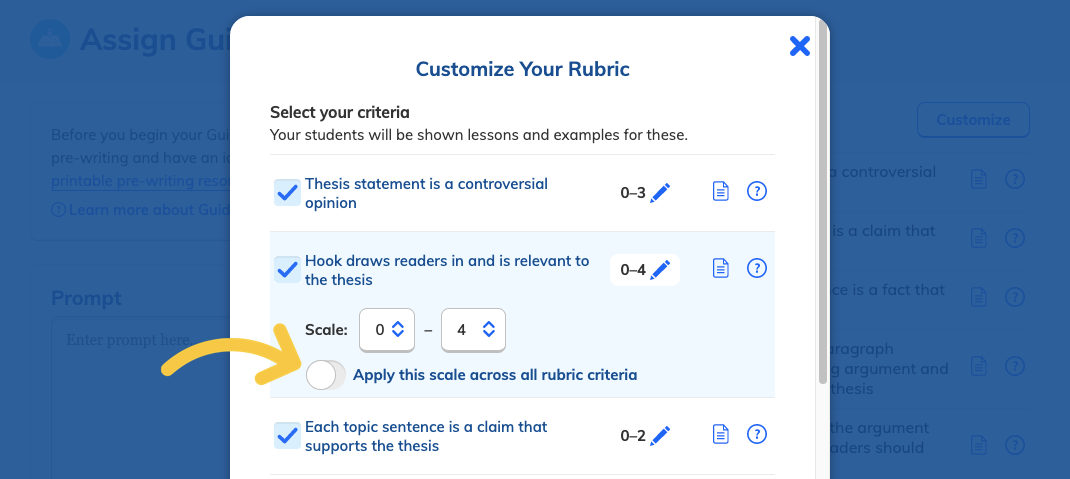Image resolution: width=1070 pixels, height=479 pixels.
Task: Click background document icon beside 'the argument'
Action: [x=979, y=446]
